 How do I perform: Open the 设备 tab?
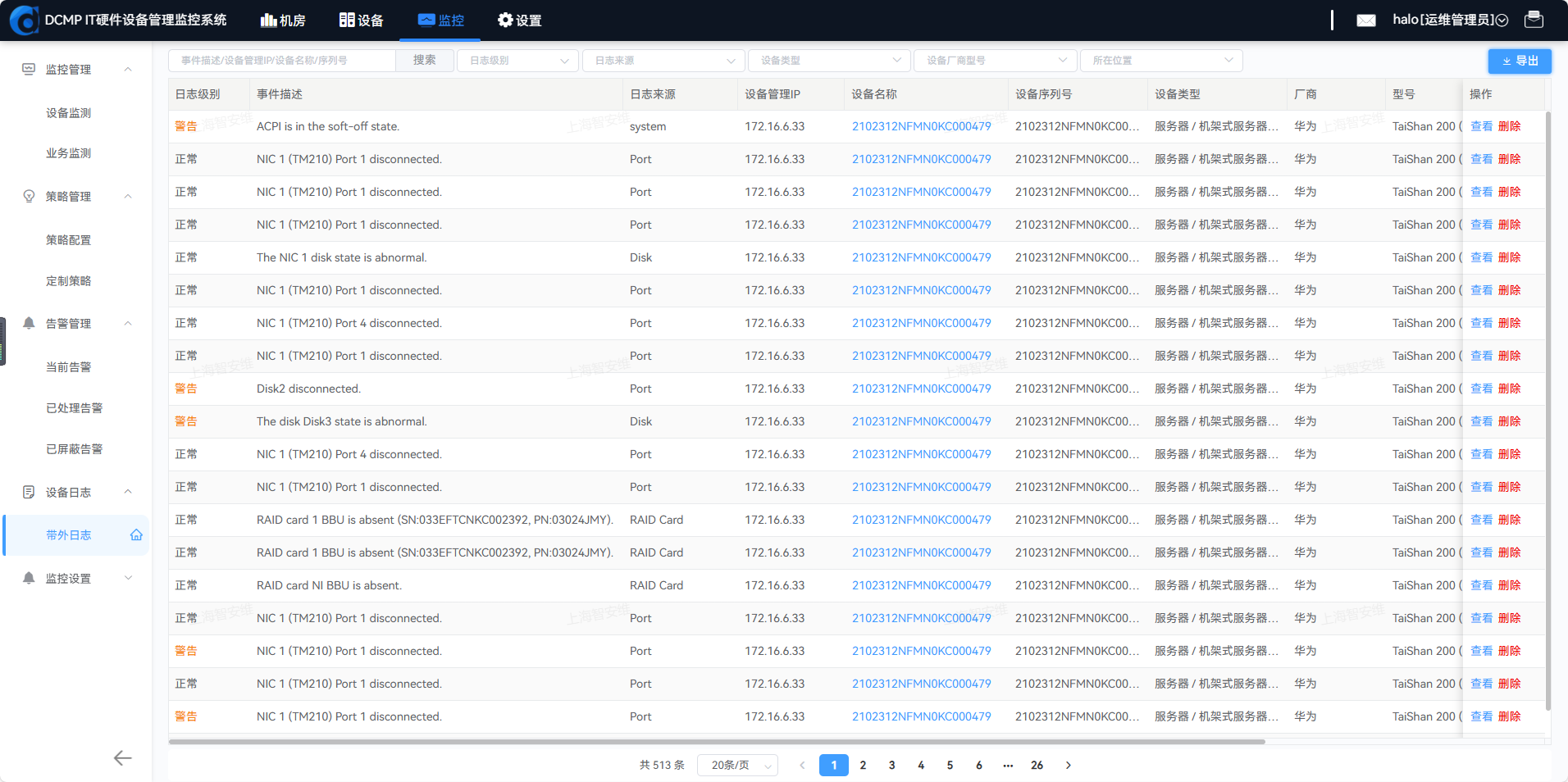click(362, 20)
